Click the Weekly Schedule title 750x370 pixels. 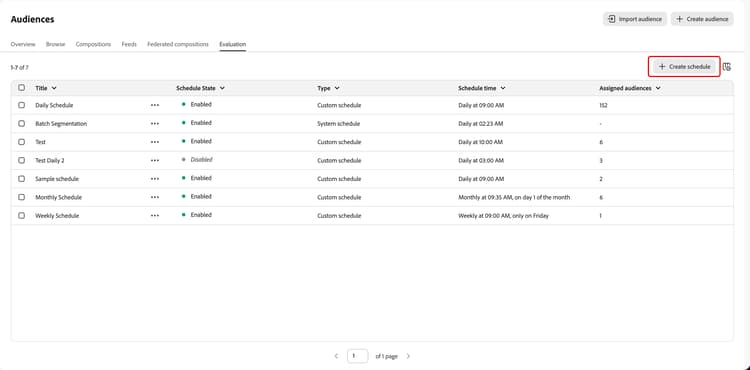[x=57, y=216]
